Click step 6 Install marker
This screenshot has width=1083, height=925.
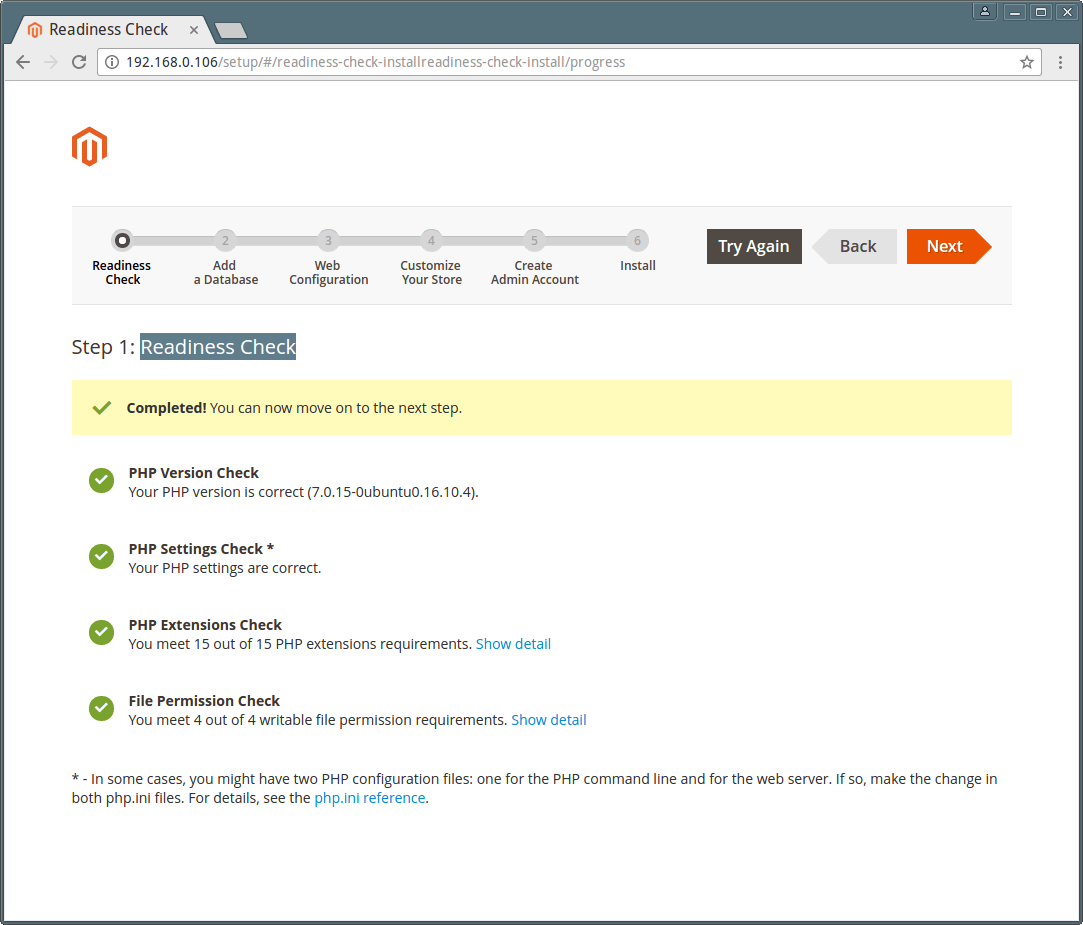tap(638, 240)
